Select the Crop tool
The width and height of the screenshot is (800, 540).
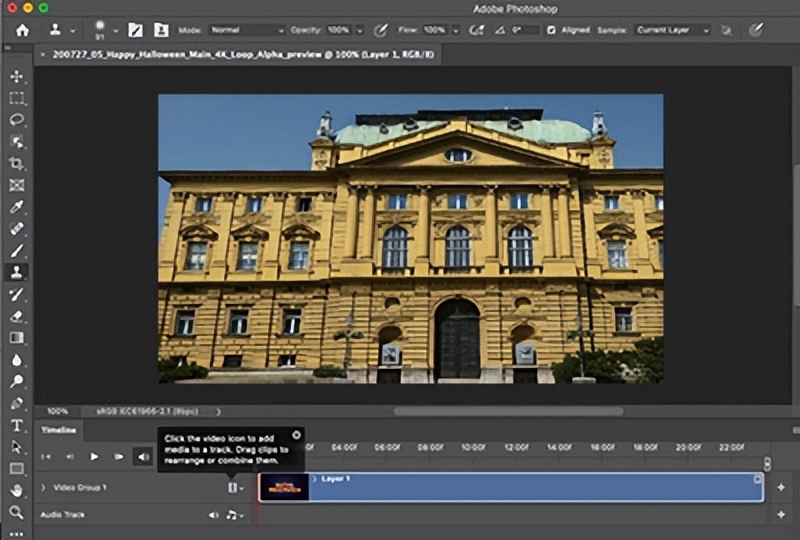17,163
